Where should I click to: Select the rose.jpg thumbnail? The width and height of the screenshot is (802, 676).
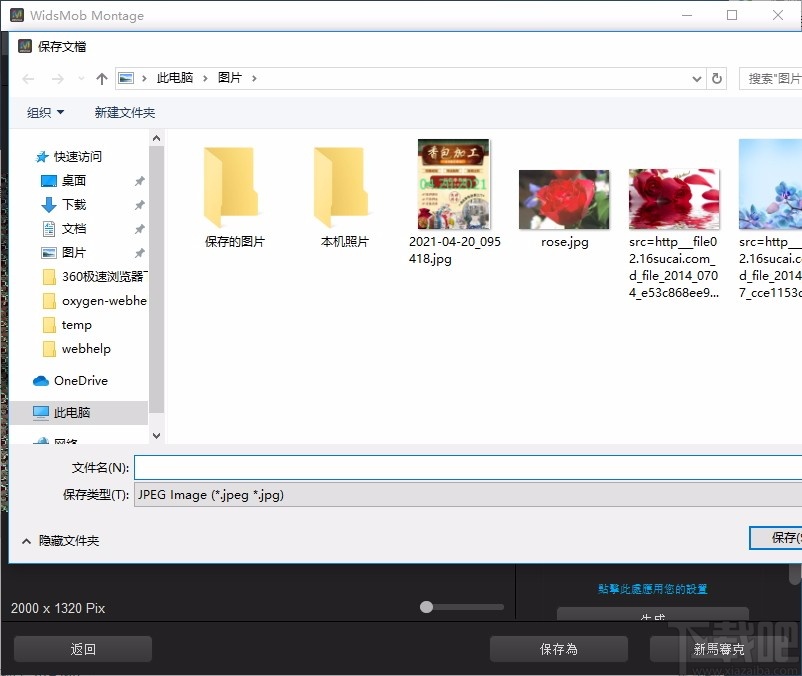point(564,196)
